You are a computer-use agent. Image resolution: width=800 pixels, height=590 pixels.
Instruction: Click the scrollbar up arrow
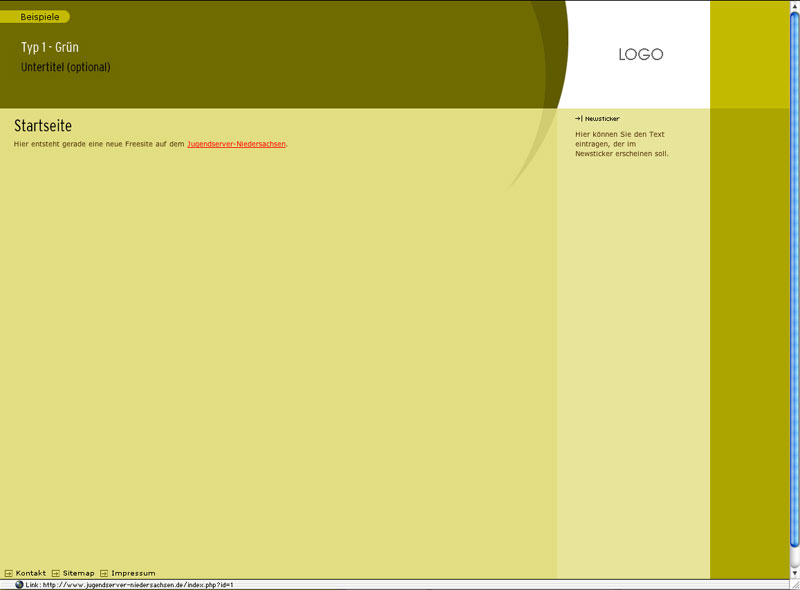(795, 5)
